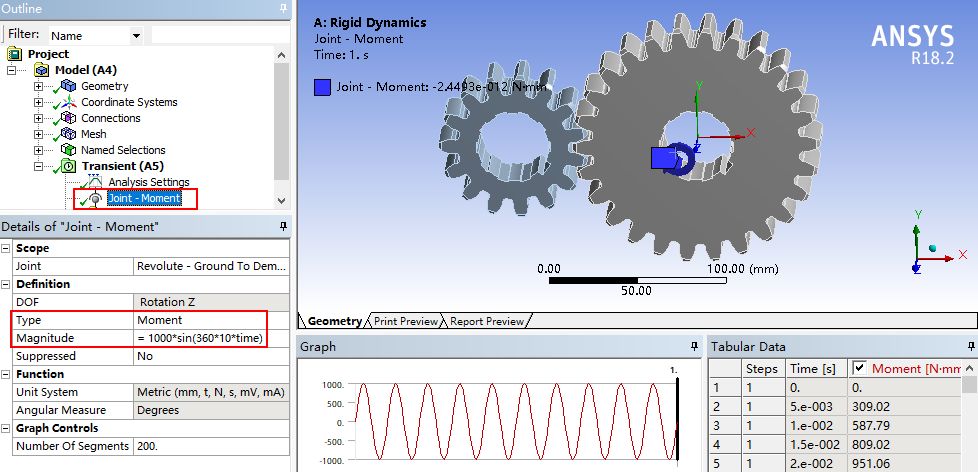
Task: Select row header 3 in Tabular Data
Action: click(724, 426)
